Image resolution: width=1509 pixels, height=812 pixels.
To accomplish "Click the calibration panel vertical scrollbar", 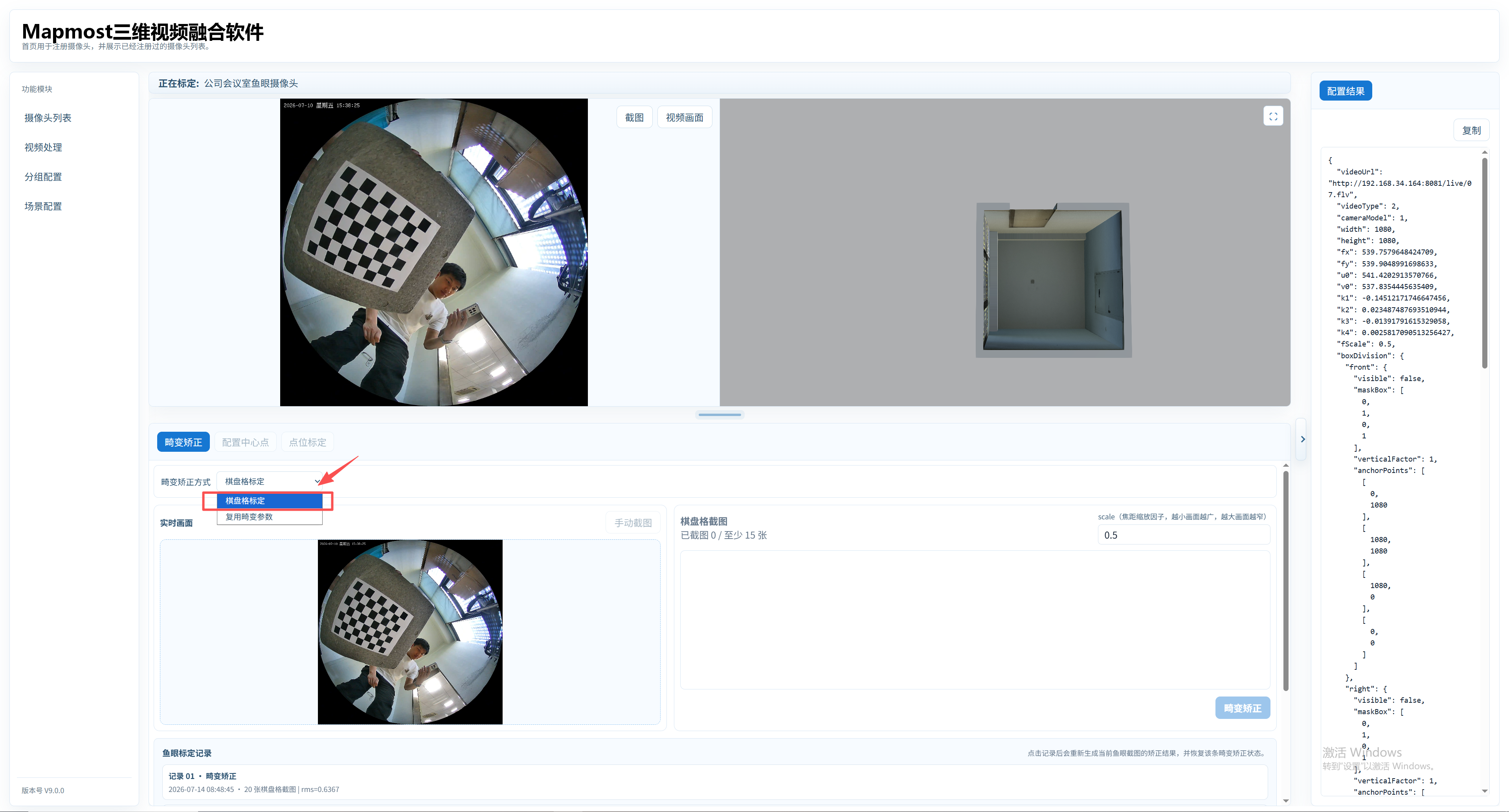I will point(1285,581).
